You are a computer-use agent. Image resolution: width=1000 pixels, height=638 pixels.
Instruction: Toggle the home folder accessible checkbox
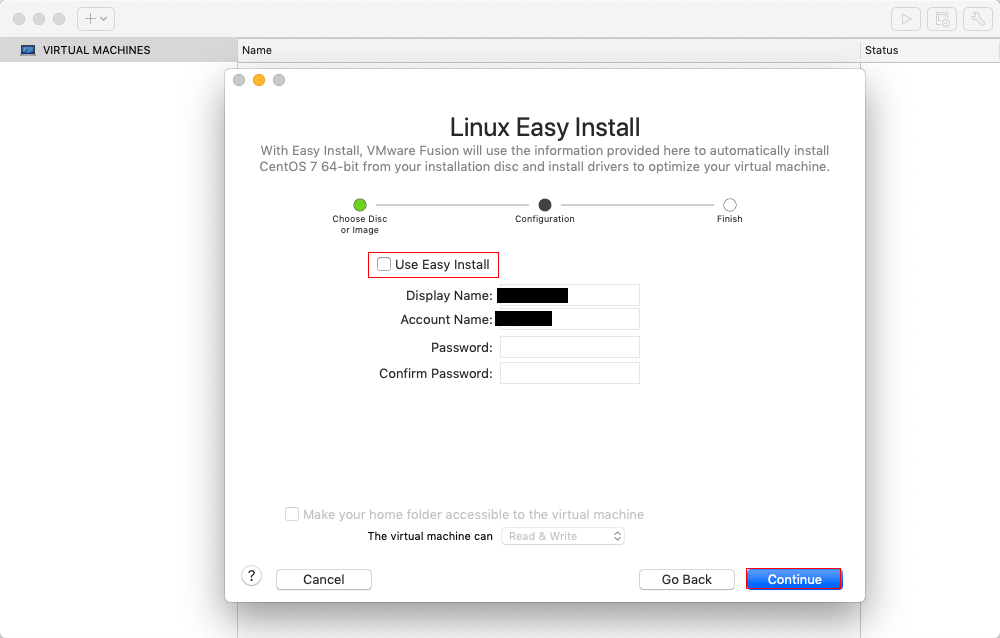tap(291, 514)
